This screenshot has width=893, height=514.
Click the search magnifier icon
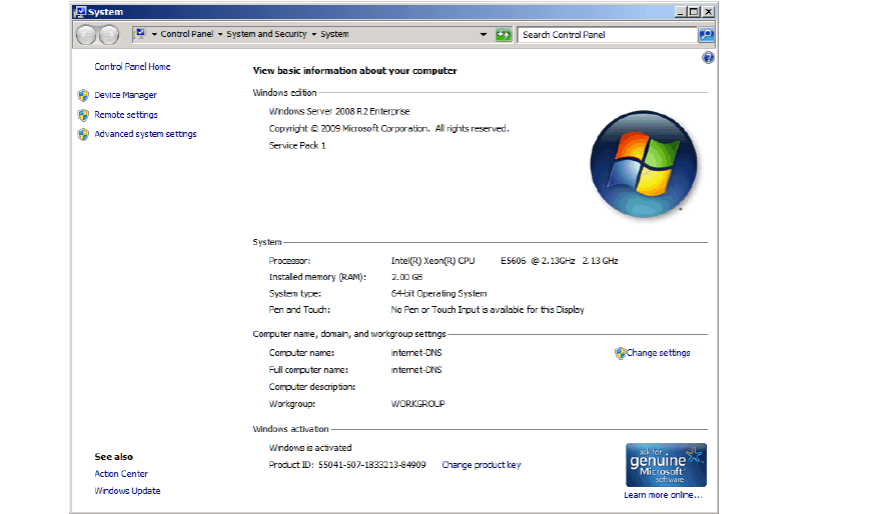tap(706, 35)
